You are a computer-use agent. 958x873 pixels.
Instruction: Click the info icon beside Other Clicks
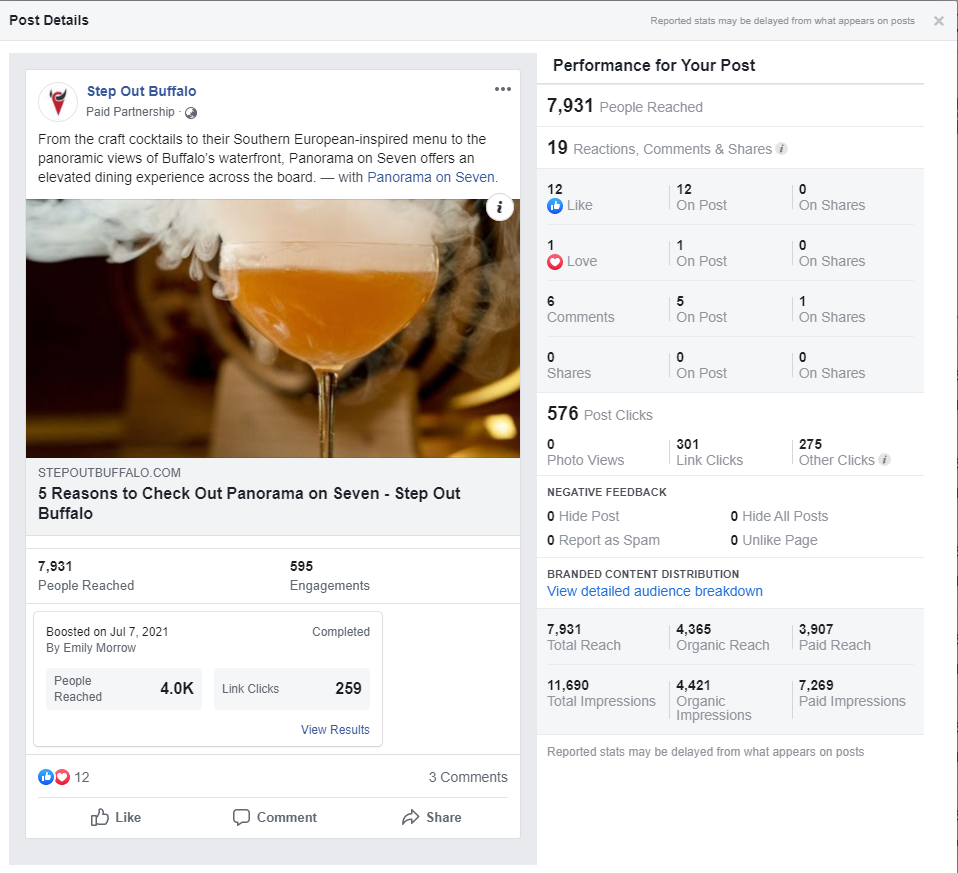click(x=884, y=459)
